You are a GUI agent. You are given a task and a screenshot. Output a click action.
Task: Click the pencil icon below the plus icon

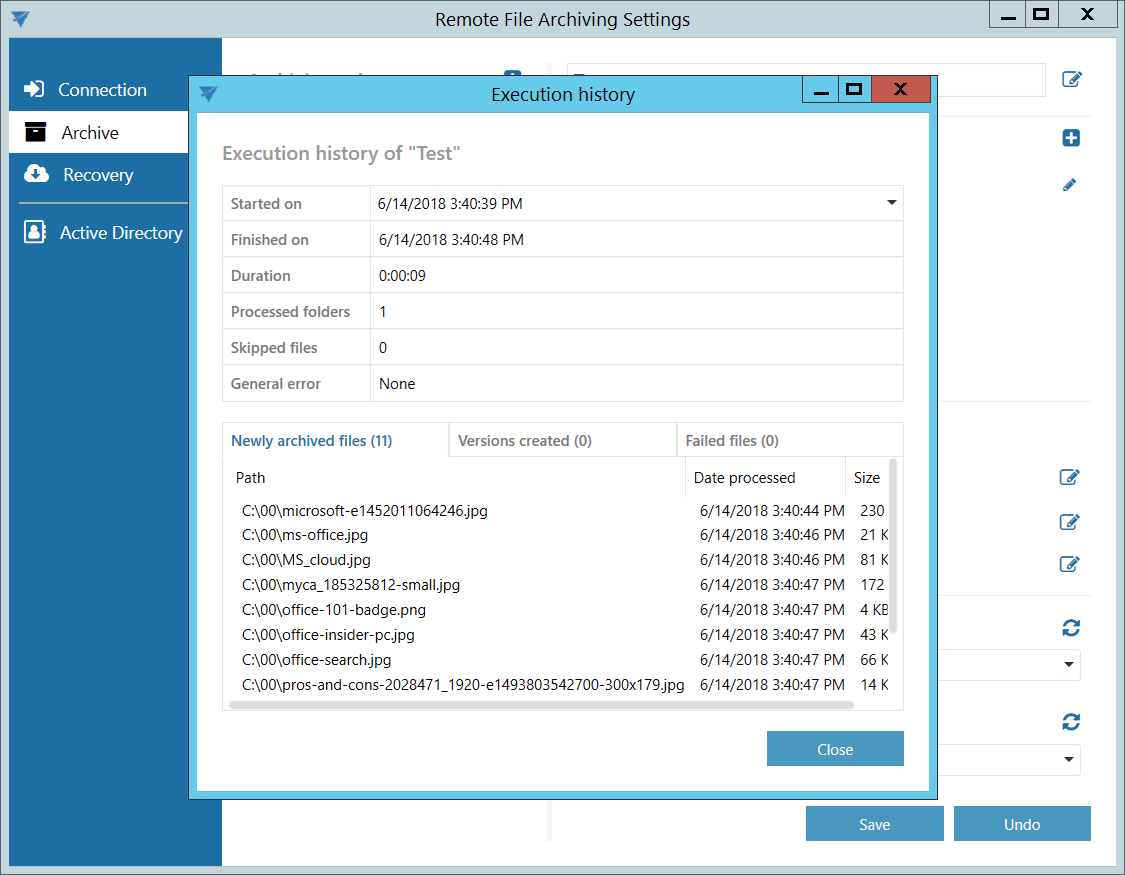pyautogui.click(x=1070, y=185)
